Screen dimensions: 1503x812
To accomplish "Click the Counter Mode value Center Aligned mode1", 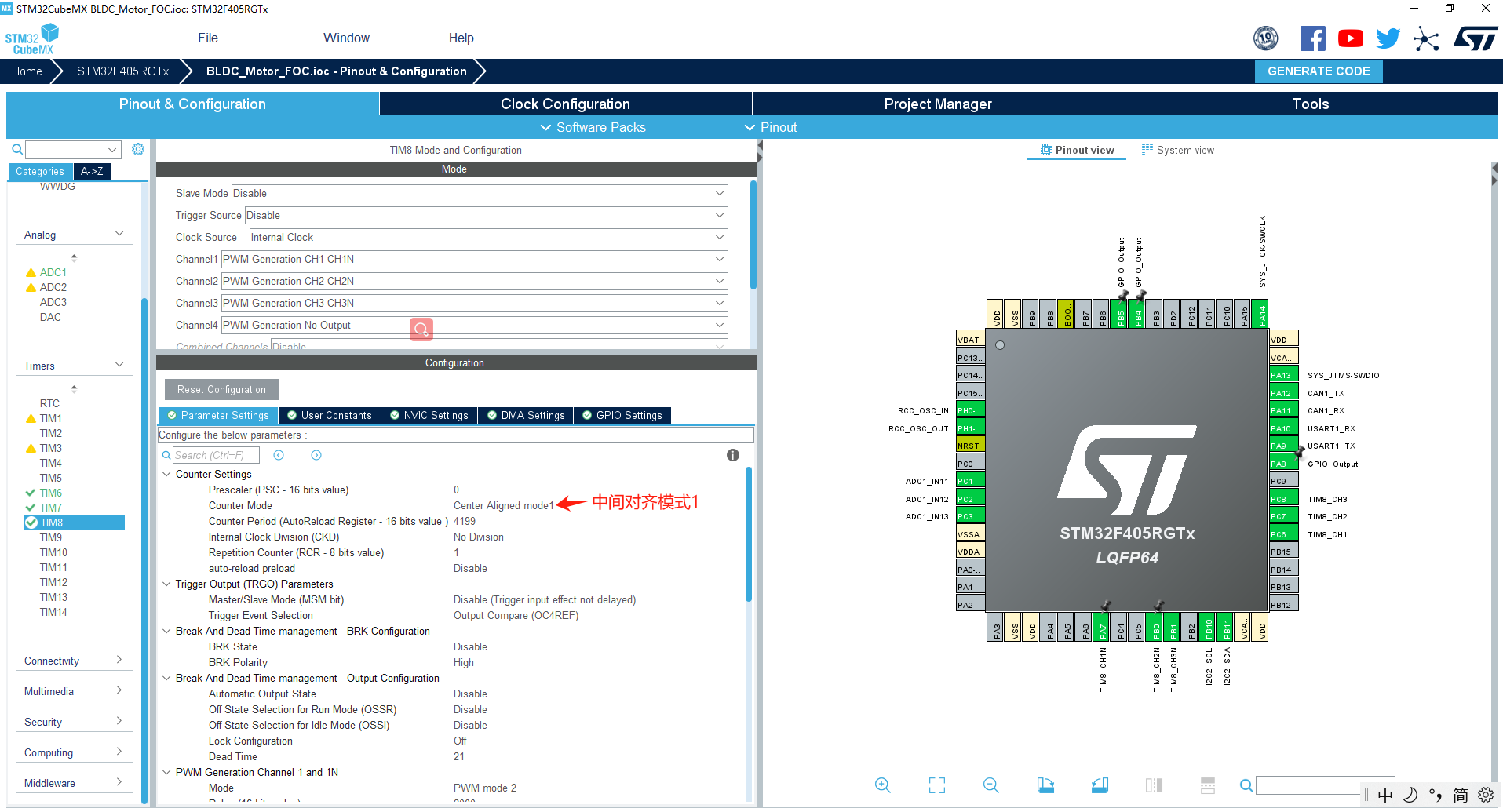I will (x=503, y=505).
